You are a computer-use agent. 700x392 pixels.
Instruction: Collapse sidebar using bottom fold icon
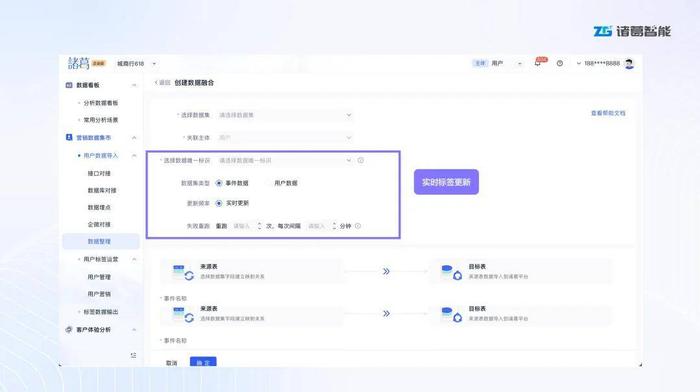pos(133,355)
